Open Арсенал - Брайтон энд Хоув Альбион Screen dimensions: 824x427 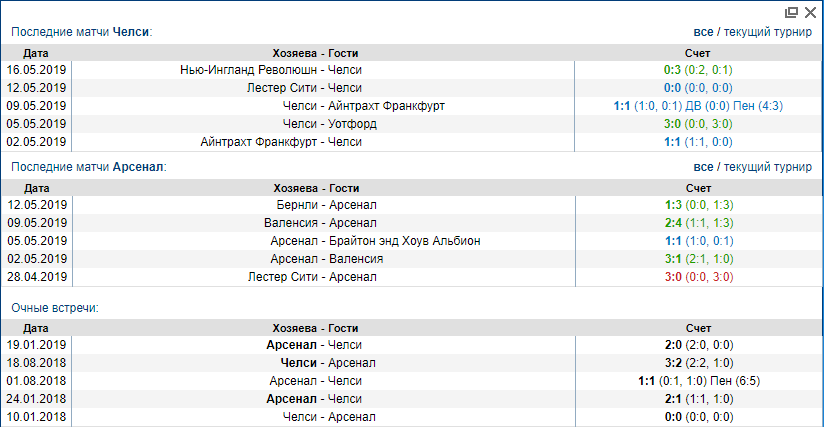point(375,241)
